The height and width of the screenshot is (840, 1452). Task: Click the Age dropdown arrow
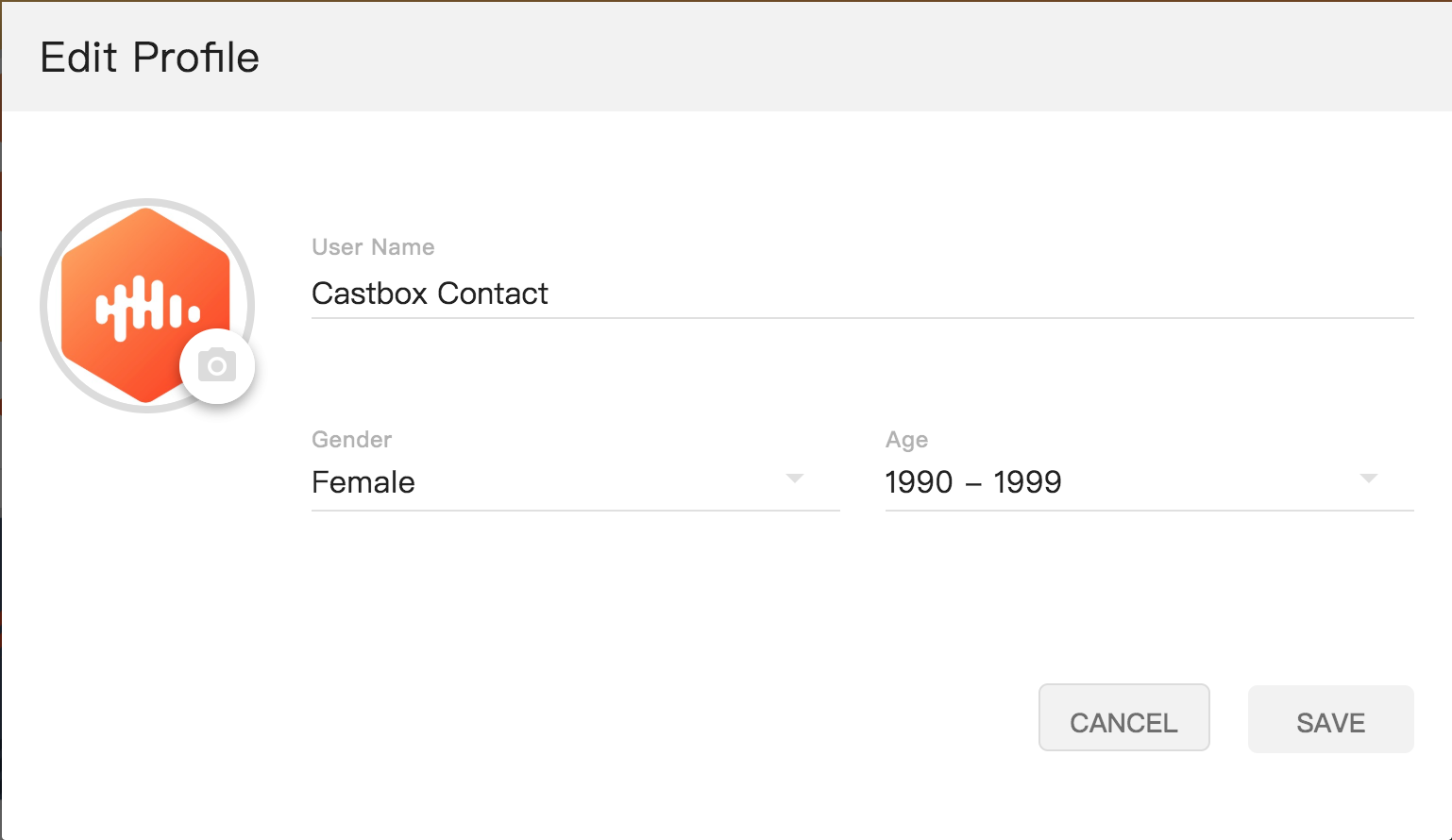coord(1368,479)
